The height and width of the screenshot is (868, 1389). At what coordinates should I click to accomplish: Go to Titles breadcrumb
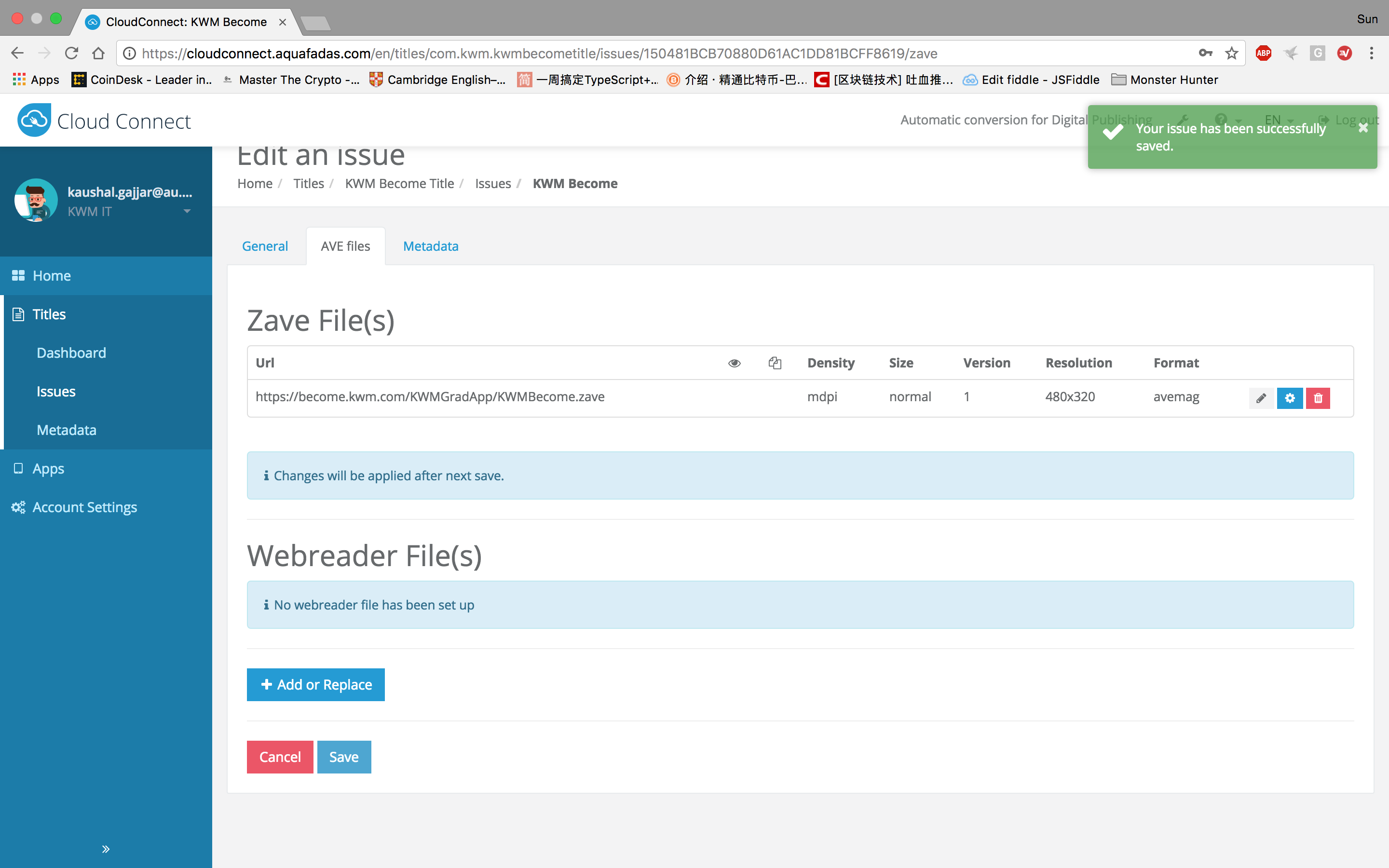[x=309, y=183]
